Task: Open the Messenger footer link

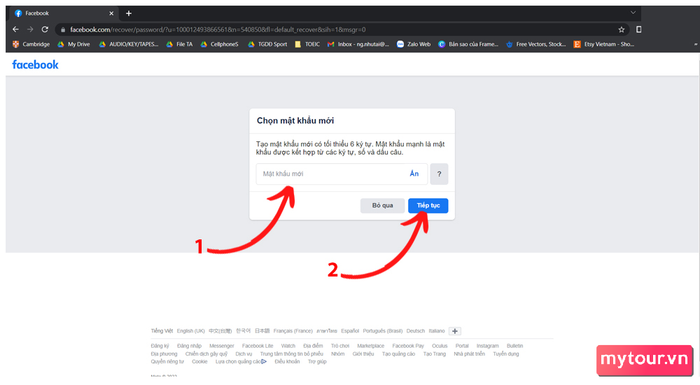Action: tap(221, 346)
